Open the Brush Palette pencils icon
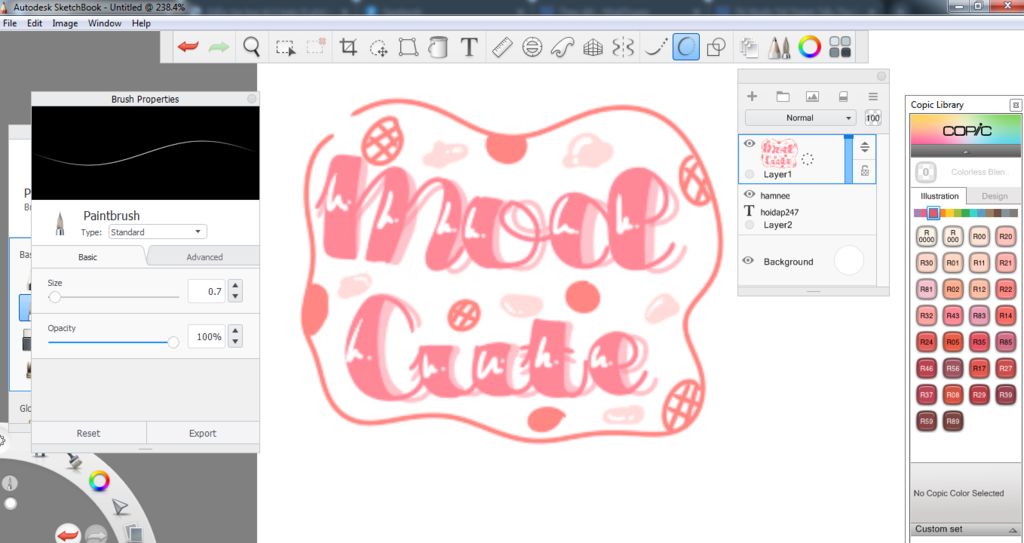Viewport: 1024px width, 543px height. pyautogui.click(x=778, y=47)
